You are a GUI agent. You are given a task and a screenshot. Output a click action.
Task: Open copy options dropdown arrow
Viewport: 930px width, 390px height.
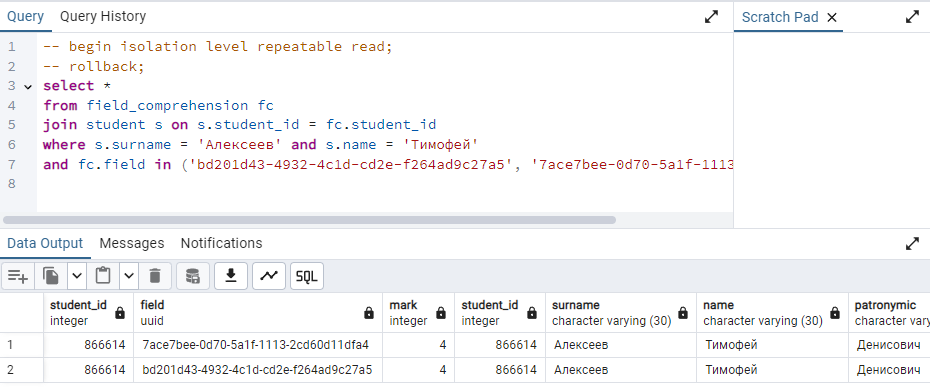point(77,276)
